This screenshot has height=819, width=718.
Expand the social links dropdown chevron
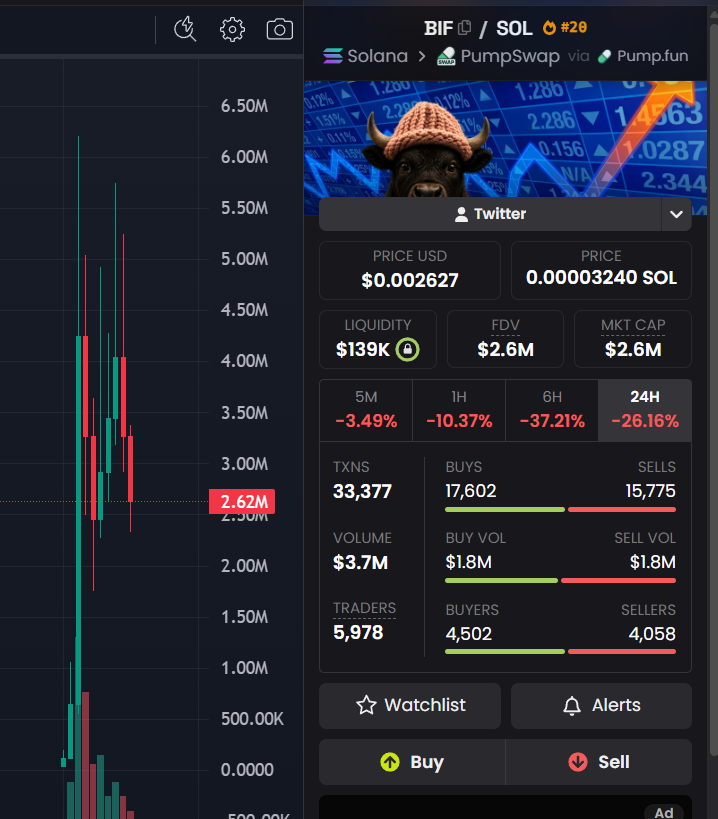click(676, 214)
